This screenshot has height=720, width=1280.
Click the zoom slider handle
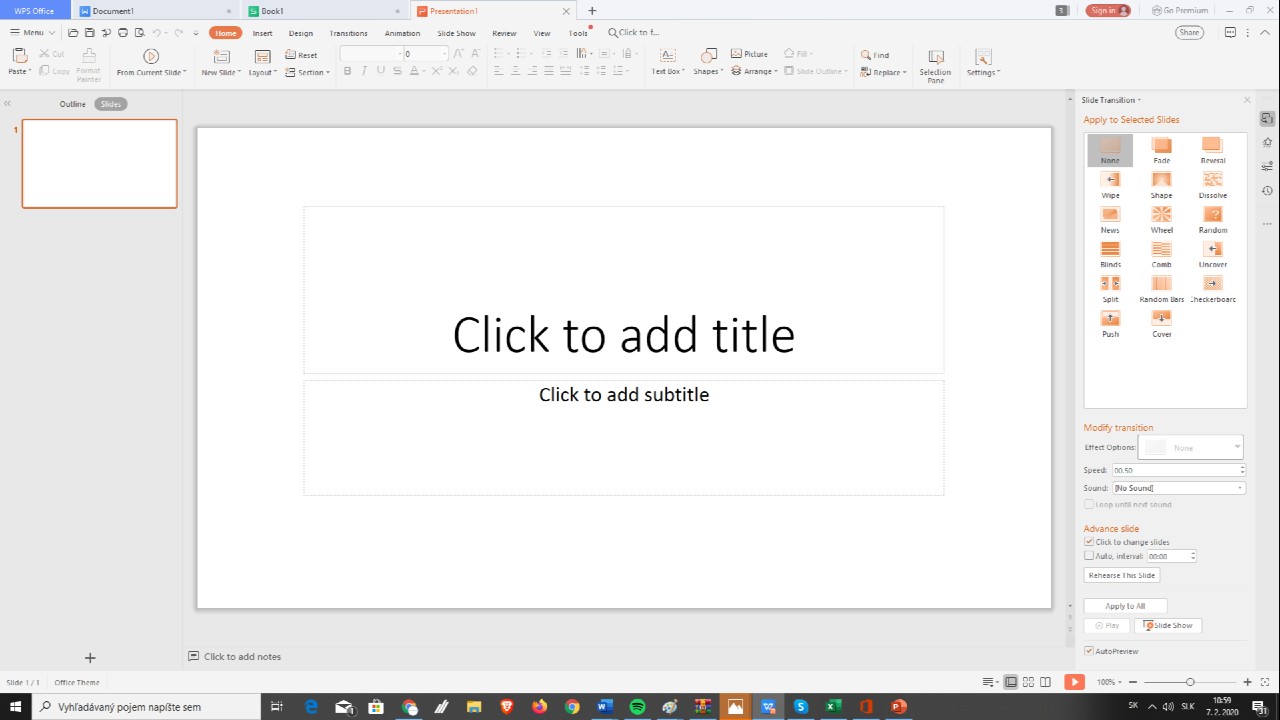click(x=1190, y=682)
